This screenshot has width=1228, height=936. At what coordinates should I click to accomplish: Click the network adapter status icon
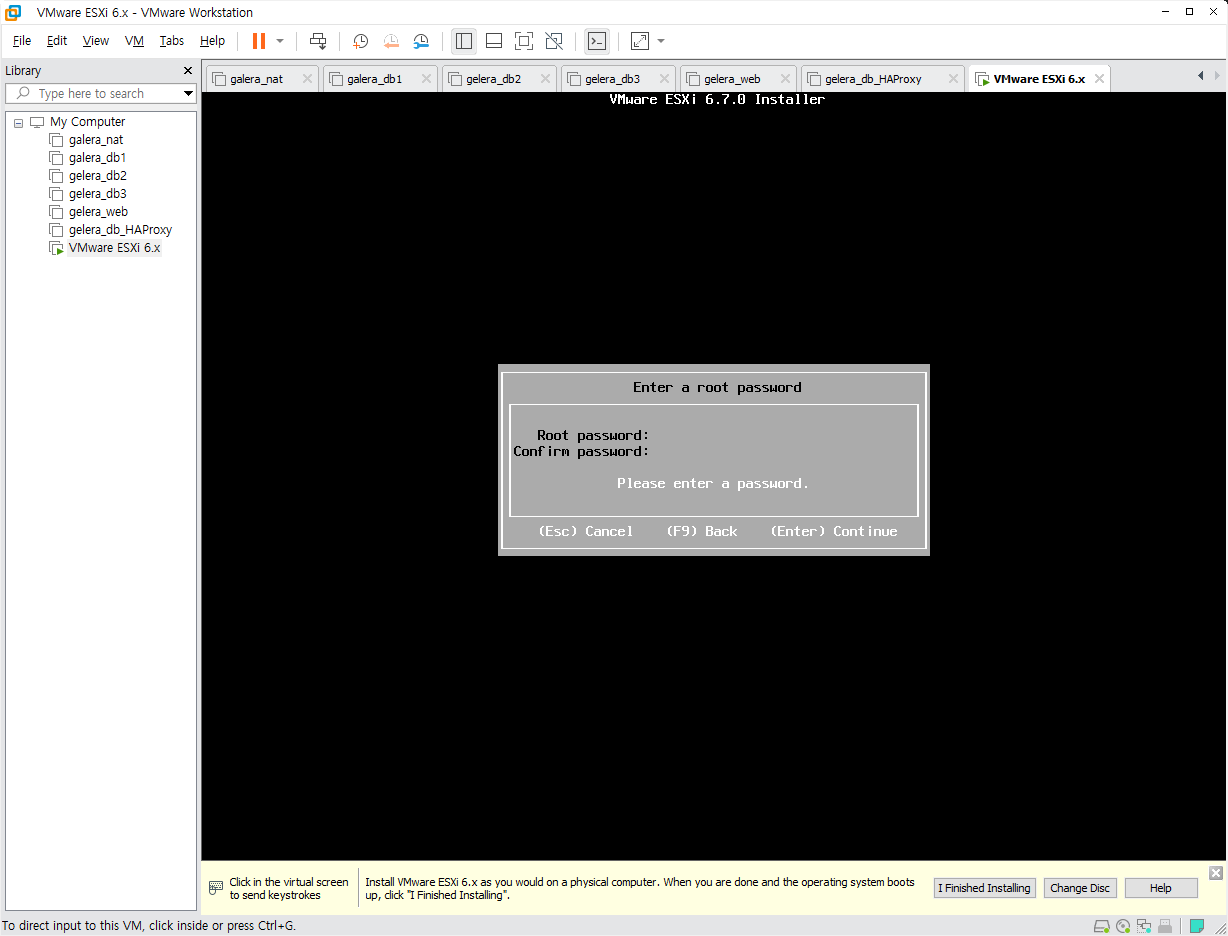point(1144,926)
